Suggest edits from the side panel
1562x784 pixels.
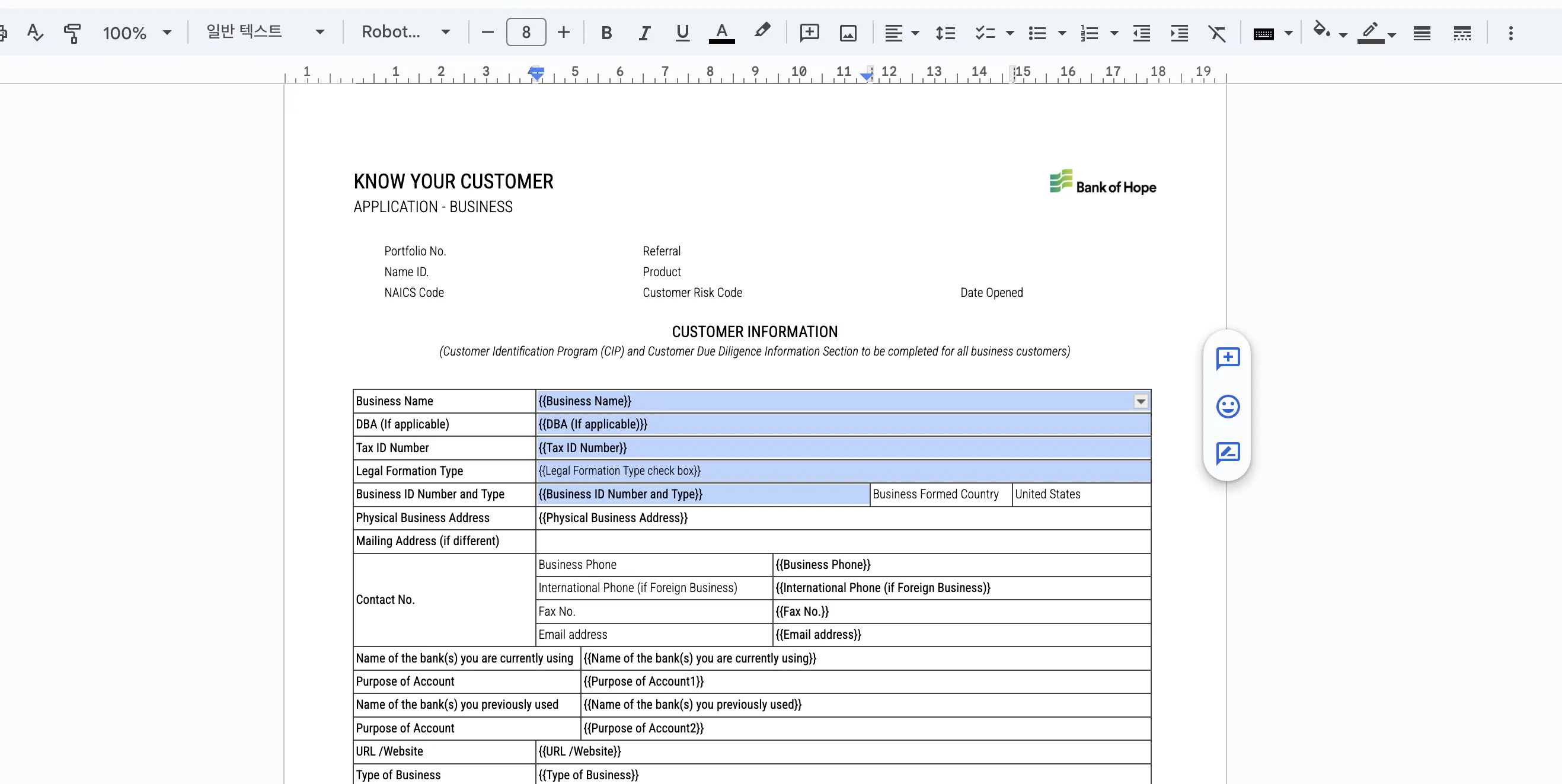1228,453
